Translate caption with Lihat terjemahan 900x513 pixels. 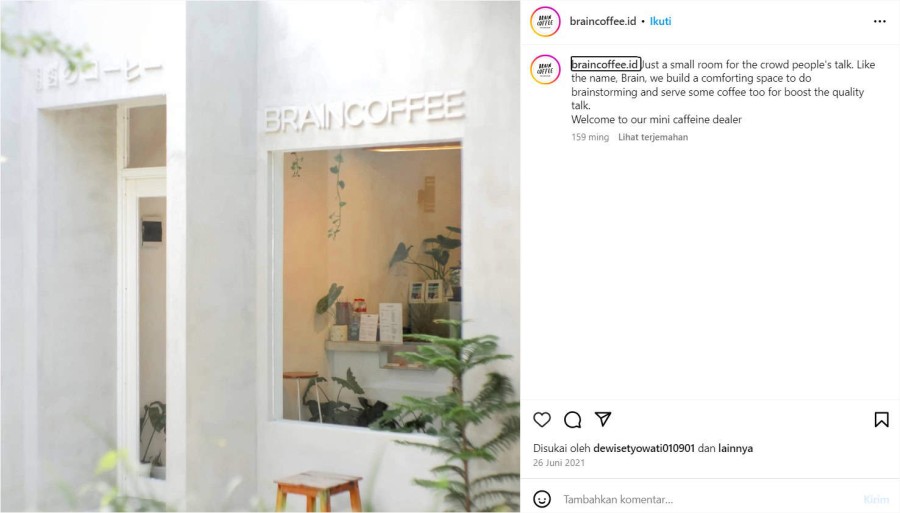pyautogui.click(x=653, y=137)
